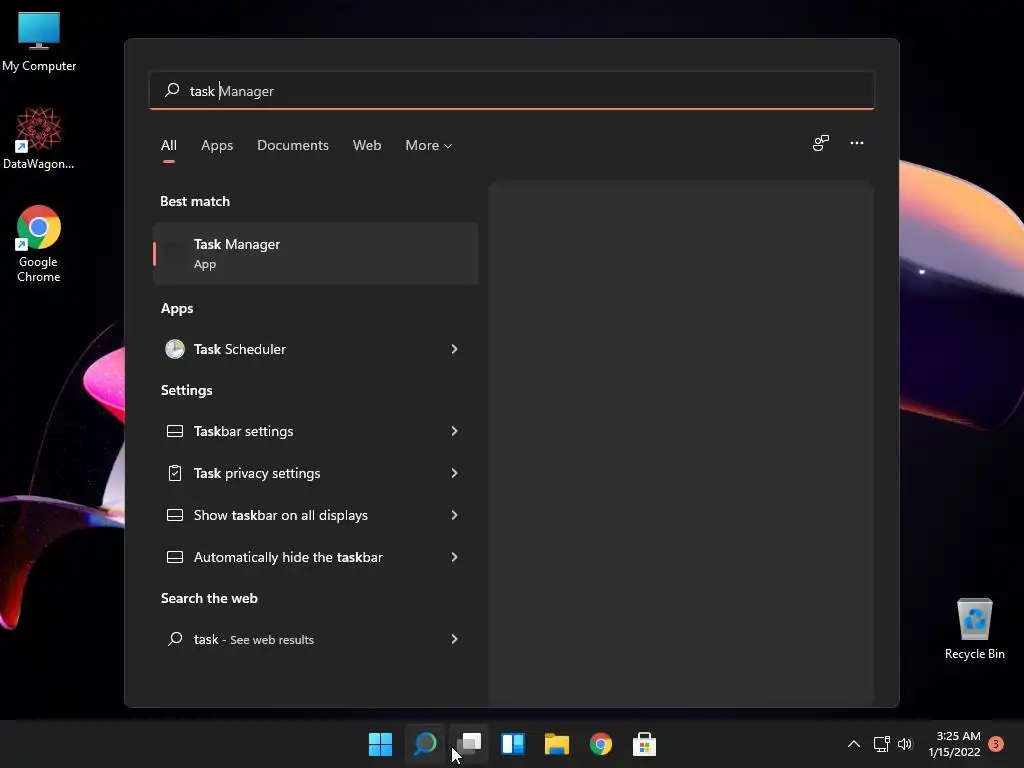The height and width of the screenshot is (768, 1024).
Task: Show hidden system tray icons
Action: (854, 744)
